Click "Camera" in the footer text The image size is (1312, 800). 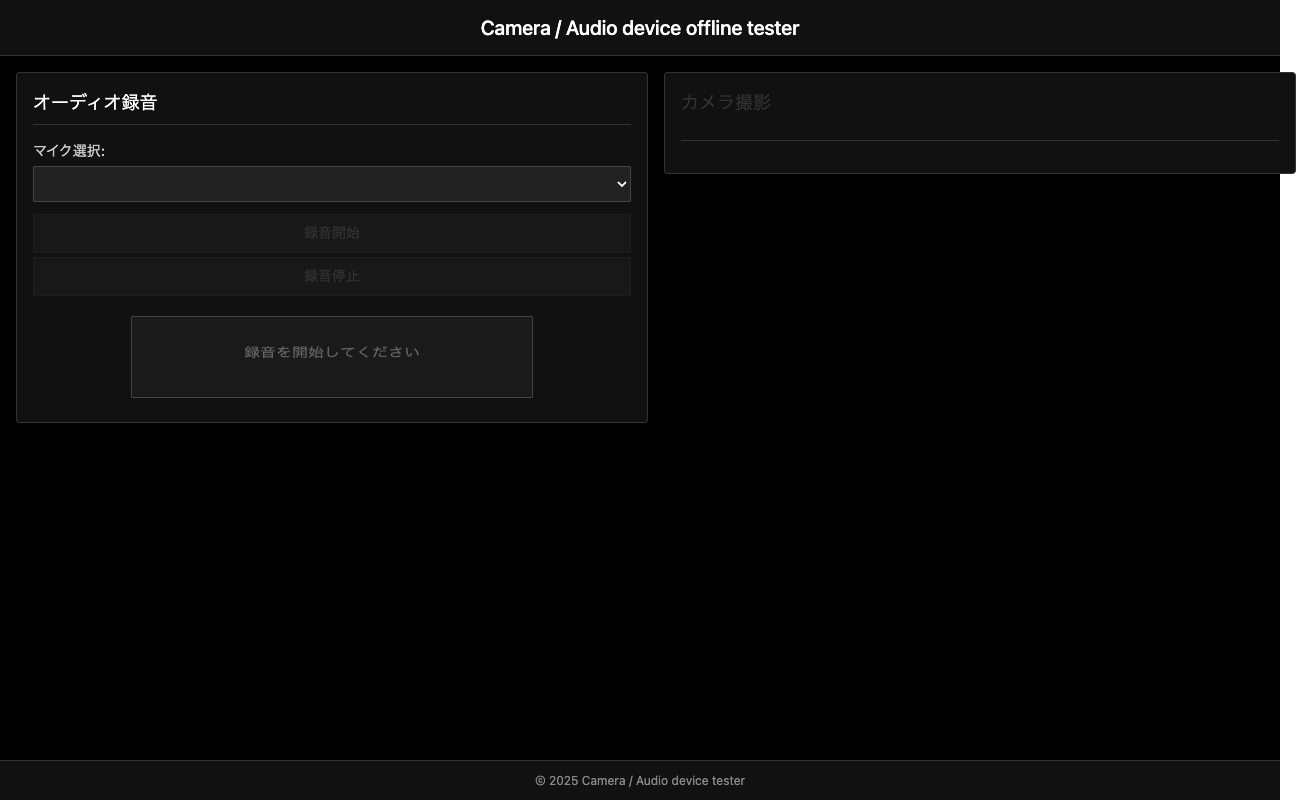pos(603,781)
